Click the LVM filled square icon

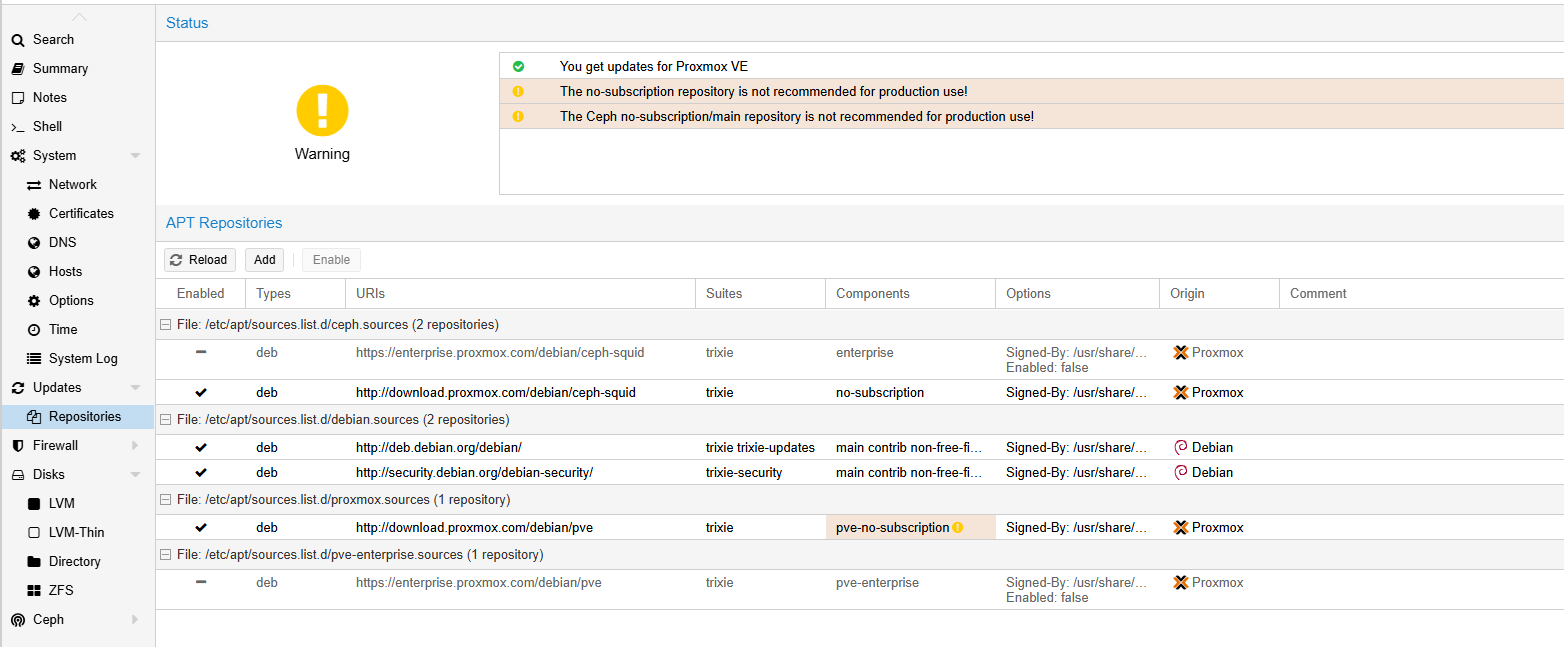point(34,504)
